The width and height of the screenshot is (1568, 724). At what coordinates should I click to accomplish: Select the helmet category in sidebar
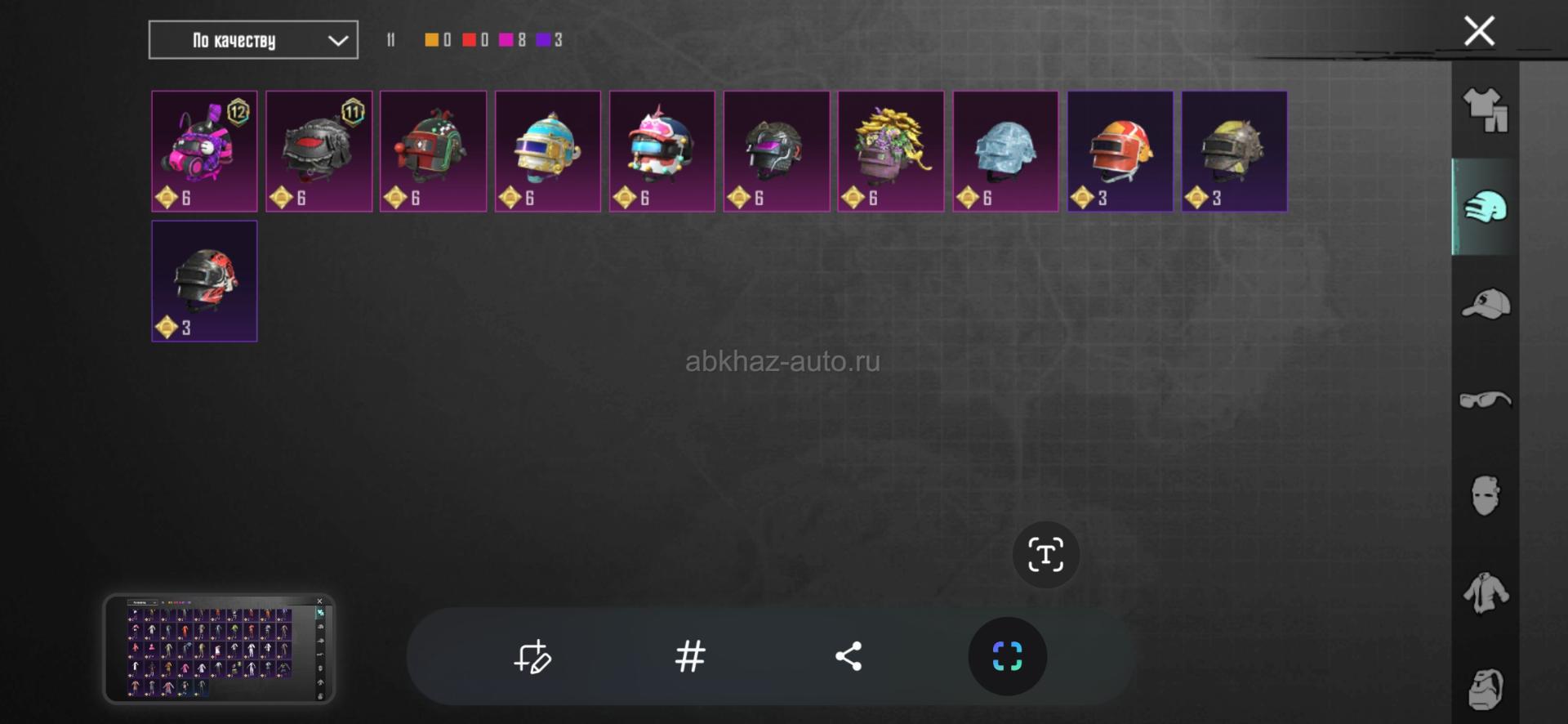(1485, 207)
